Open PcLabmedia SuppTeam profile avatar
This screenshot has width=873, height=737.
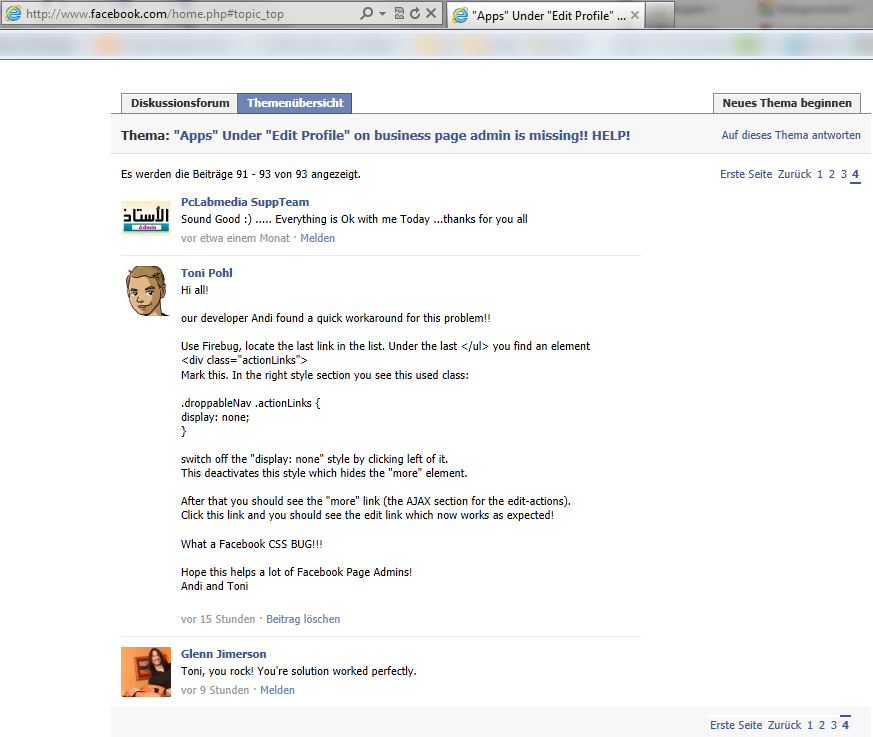[146, 218]
